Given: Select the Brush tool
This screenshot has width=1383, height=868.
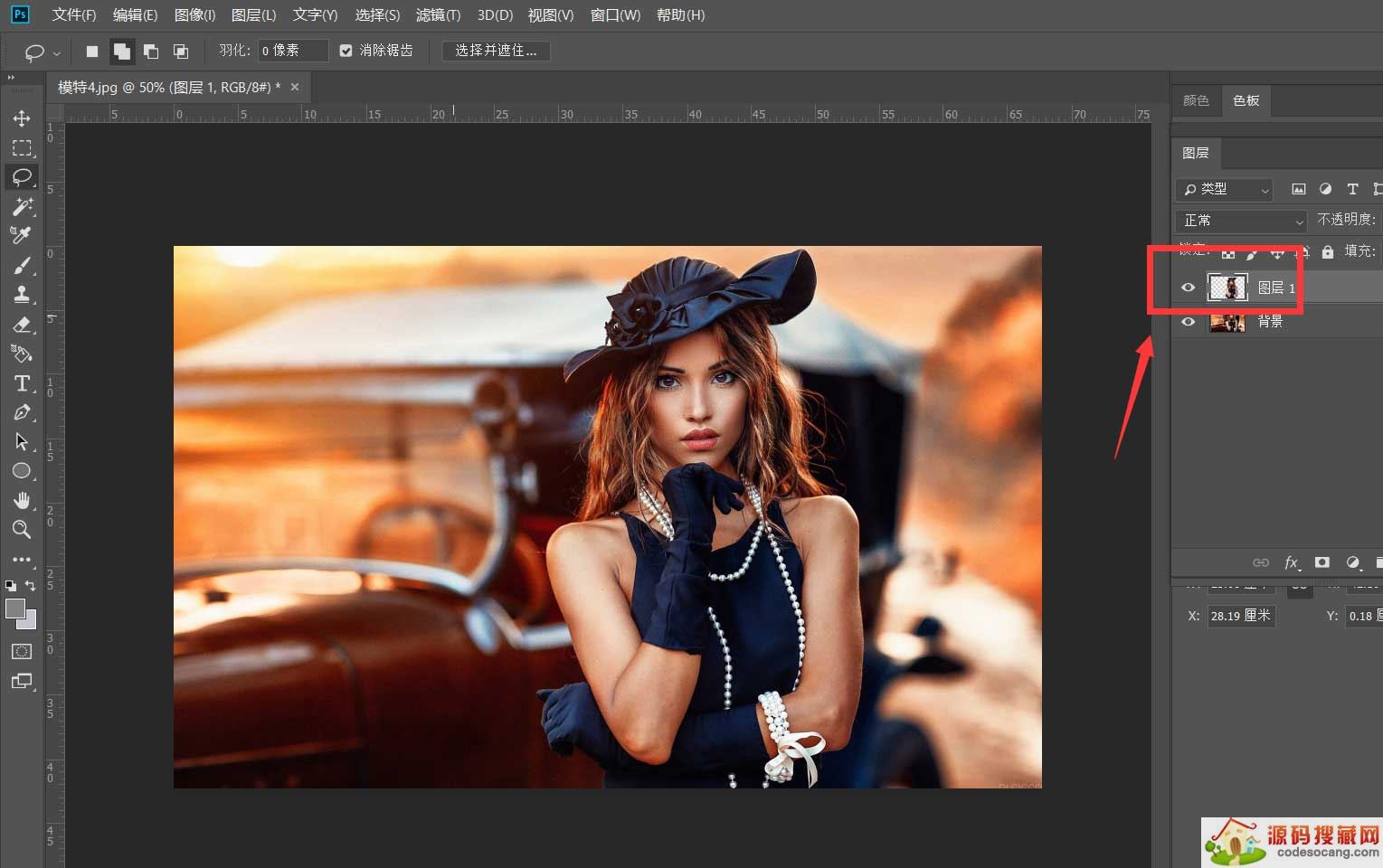Looking at the screenshot, I should (x=22, y=265).
